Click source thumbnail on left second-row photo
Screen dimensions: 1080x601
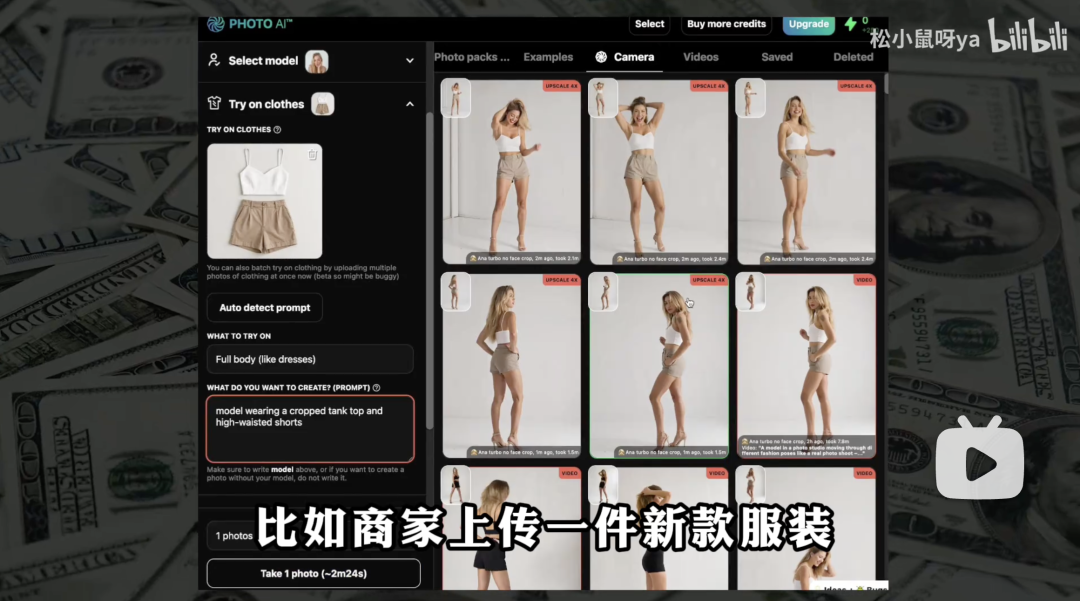tap(456, 292)
